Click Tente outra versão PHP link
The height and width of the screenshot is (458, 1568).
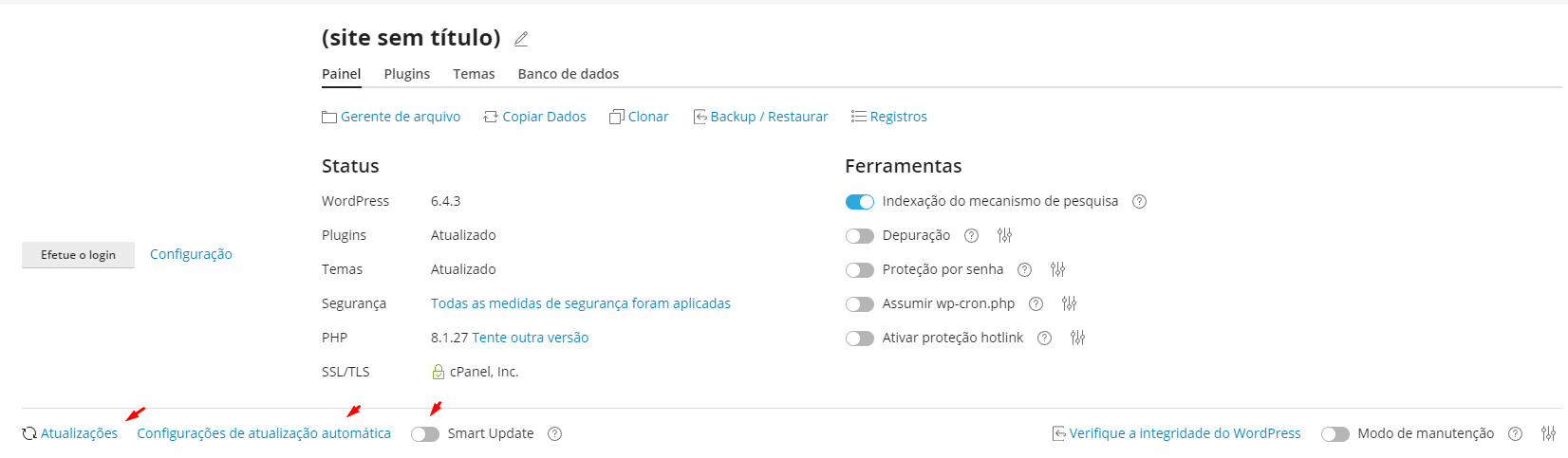click(530, 338)
